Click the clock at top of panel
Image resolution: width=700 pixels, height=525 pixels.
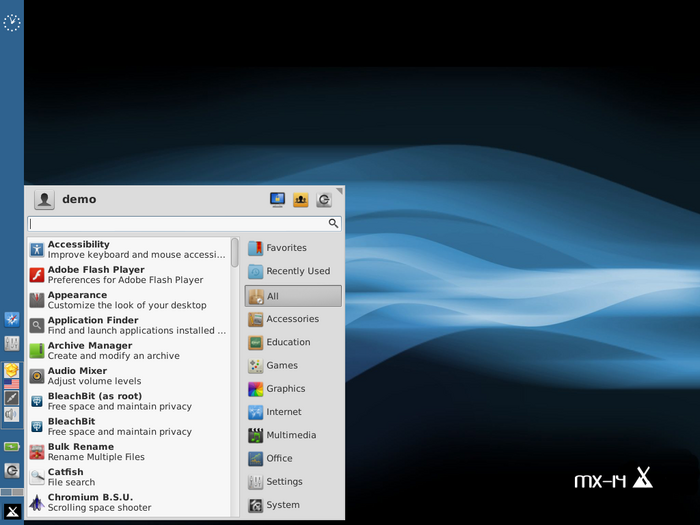tap(12, 22)
